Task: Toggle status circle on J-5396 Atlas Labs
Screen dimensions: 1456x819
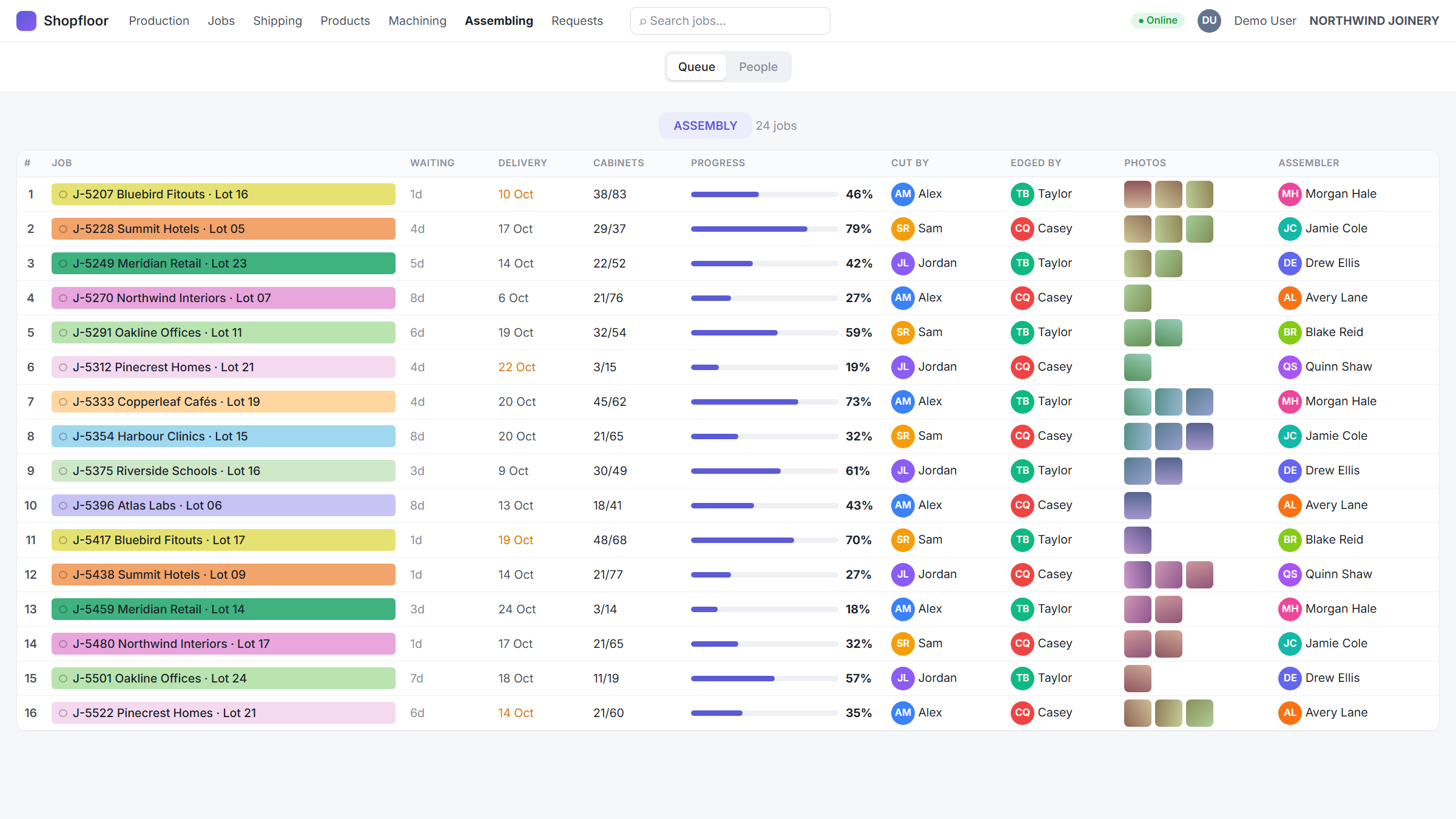Action: (x=63, y=505)
